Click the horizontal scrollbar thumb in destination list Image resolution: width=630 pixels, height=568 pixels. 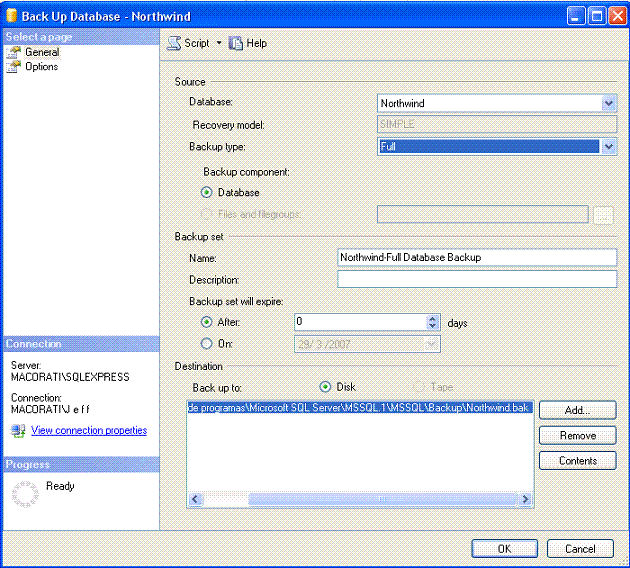pyautogui.click(x=382, y=499)
